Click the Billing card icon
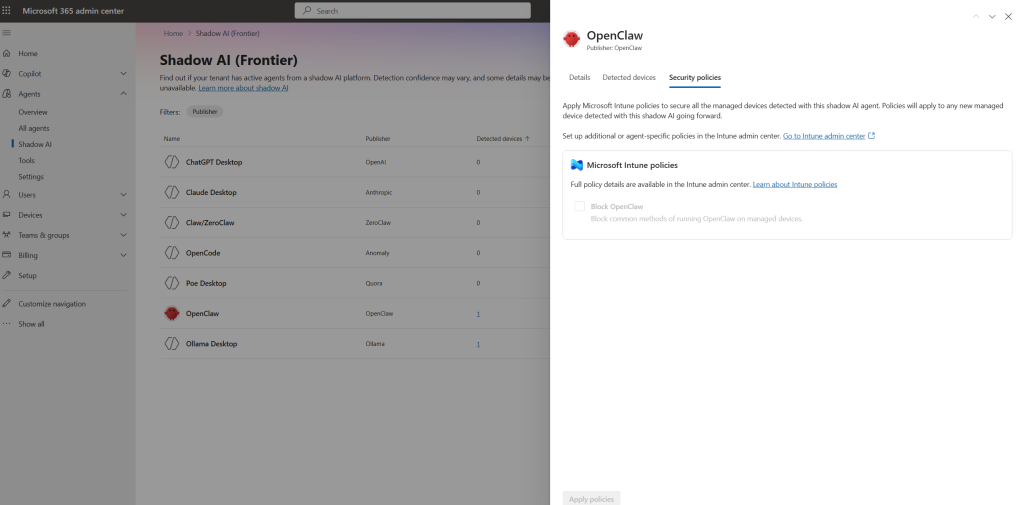 (7, 255)
